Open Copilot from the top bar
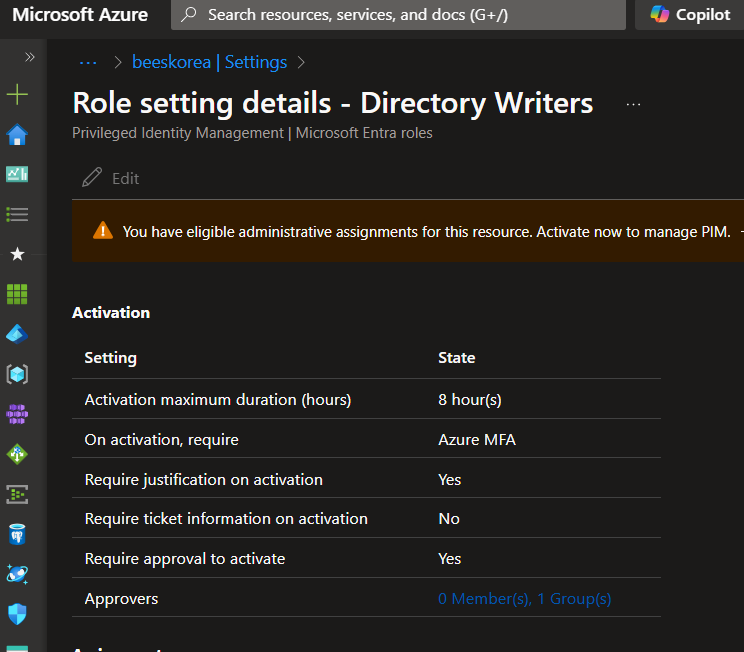This screenshot has width=744, height=652. pyautogui.click(x=689, y=15)
